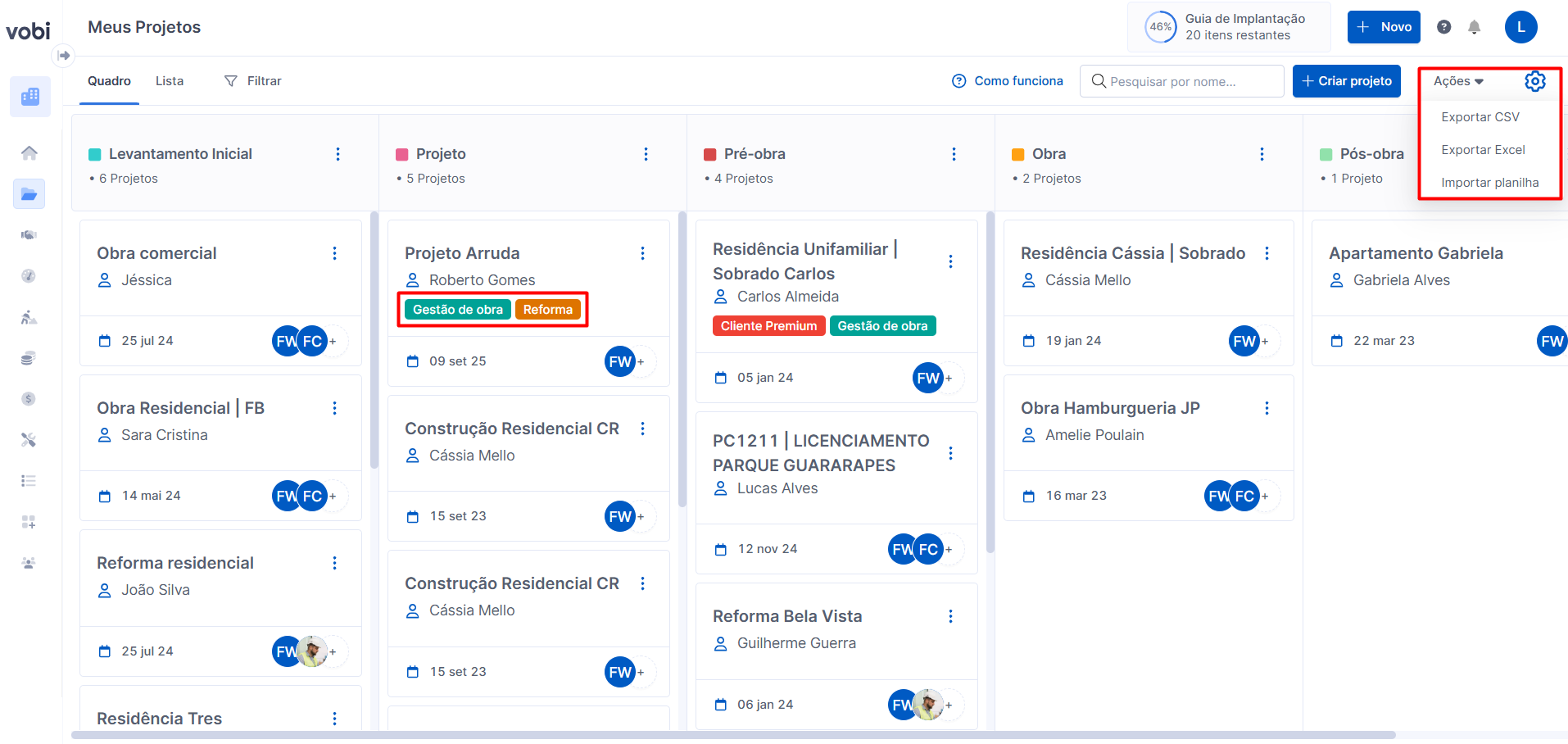The height and width of the screenshot is (744, 1568).
Task: Switch to the Lista tab
Action: pyautogui.click(x=170, y=81)
